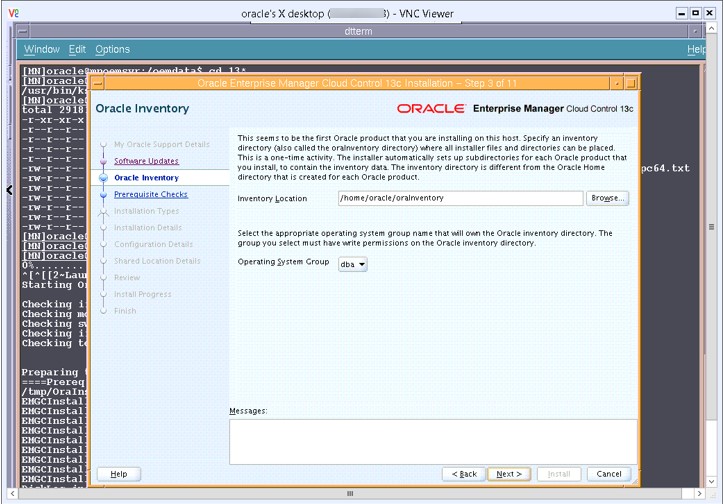Screen dimensions: 724x504
Task: Open the dtterm Window menu
Action: point(42,49)
